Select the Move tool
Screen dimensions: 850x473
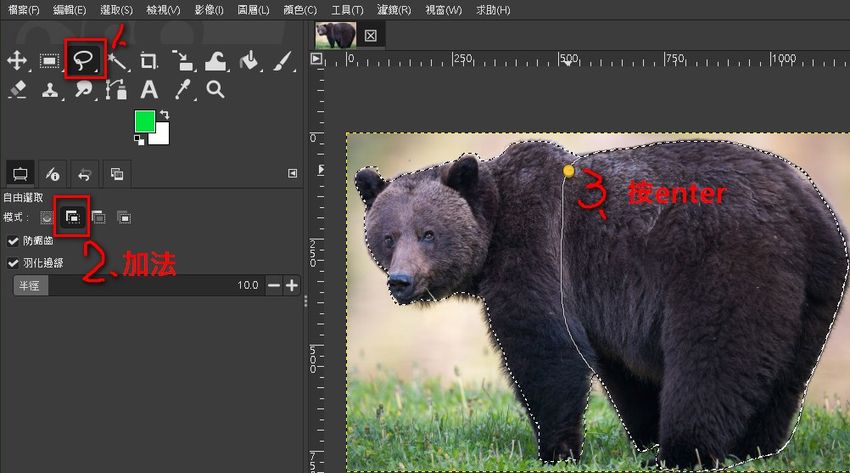(17, 61)
